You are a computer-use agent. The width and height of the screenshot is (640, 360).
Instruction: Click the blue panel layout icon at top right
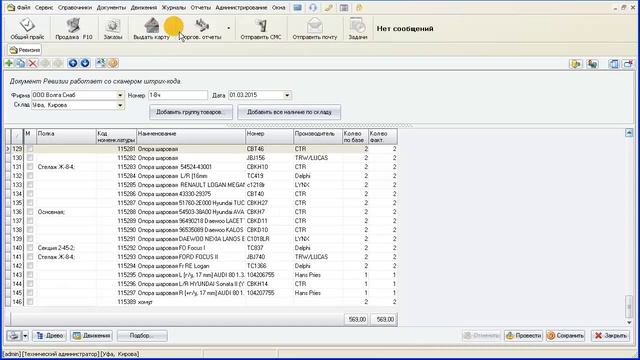point(613,64)
